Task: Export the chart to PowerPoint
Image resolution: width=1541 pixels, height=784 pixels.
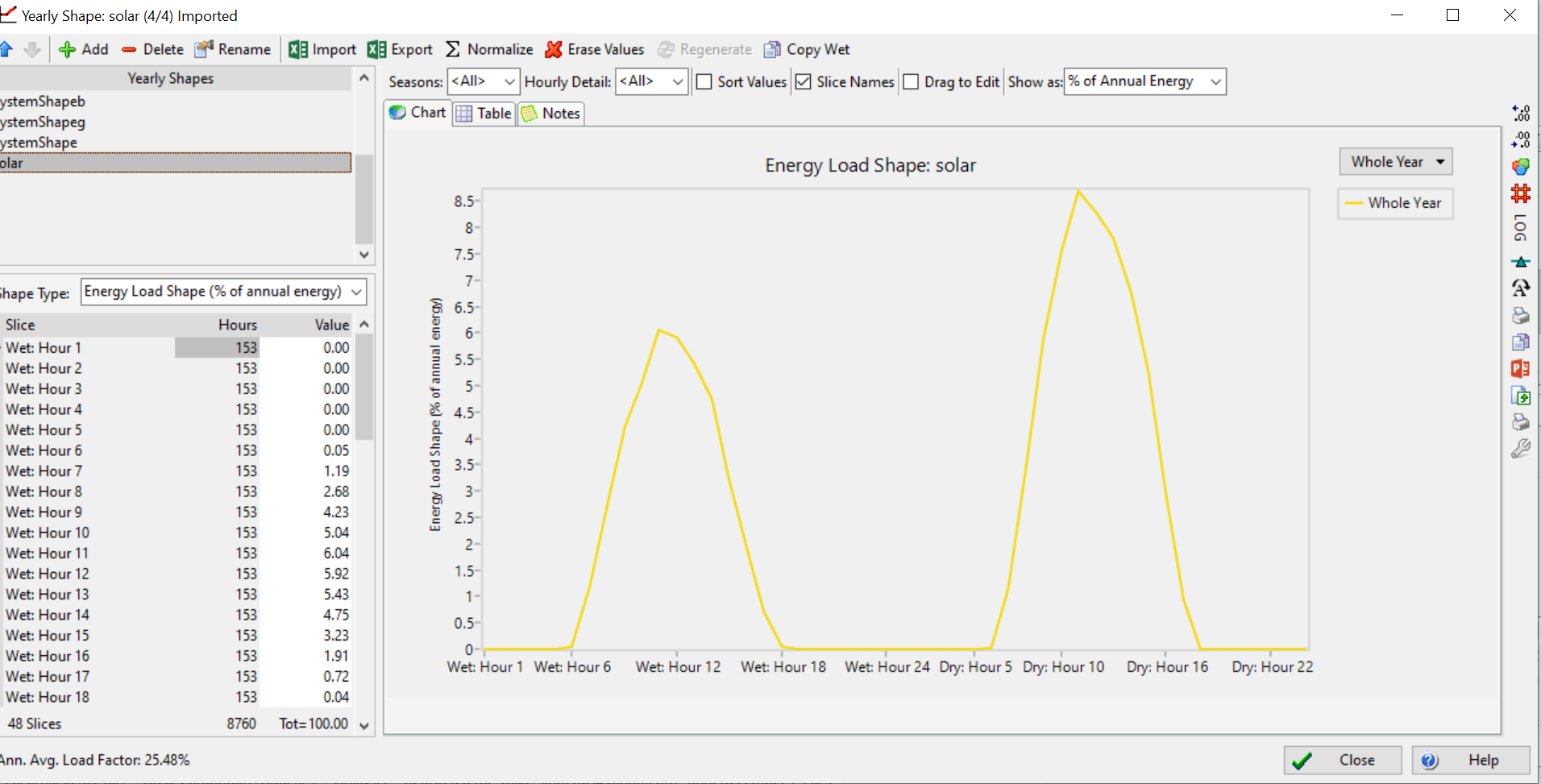Action: 1521,369
